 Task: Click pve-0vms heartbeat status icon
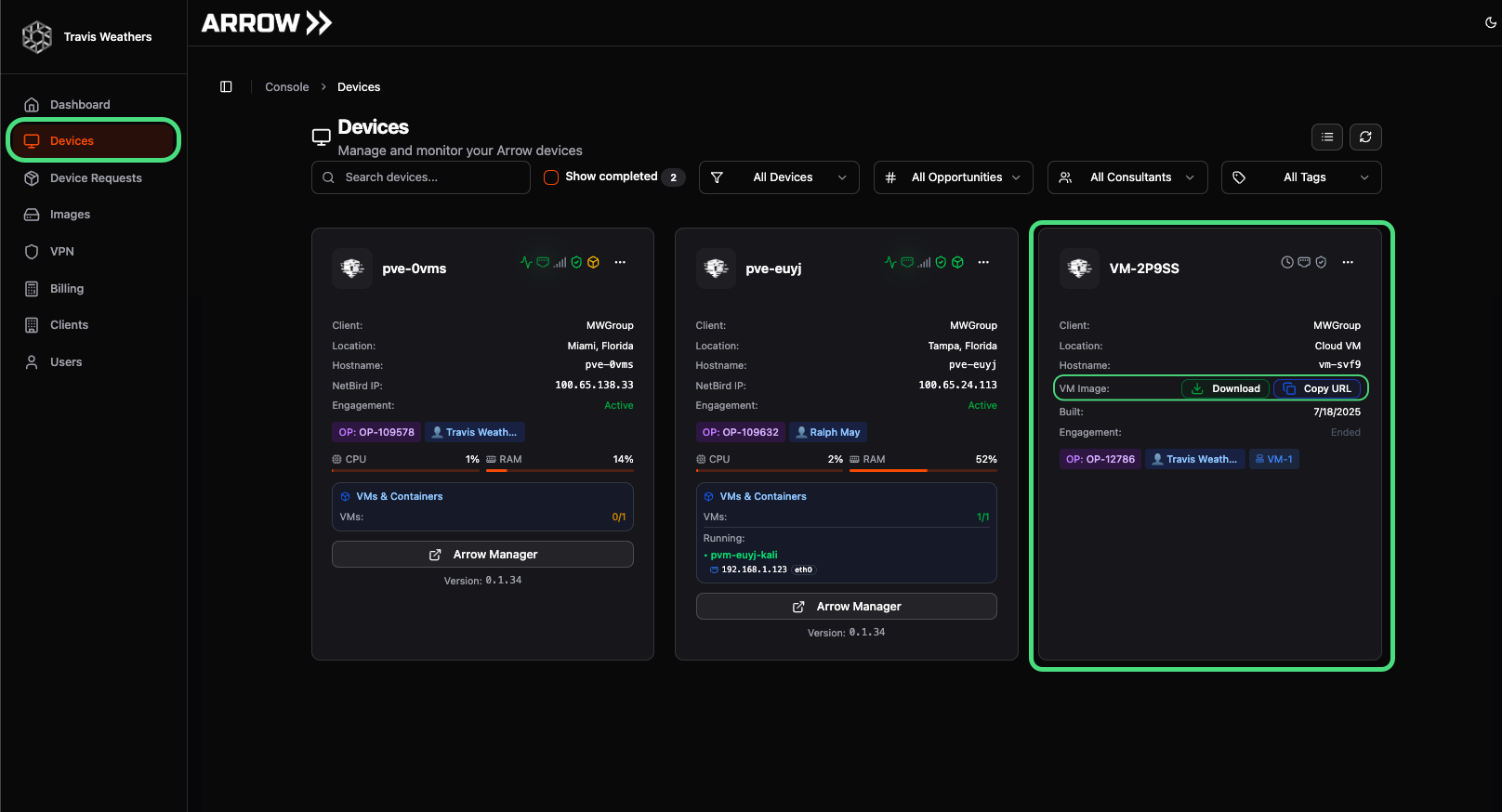526,263
